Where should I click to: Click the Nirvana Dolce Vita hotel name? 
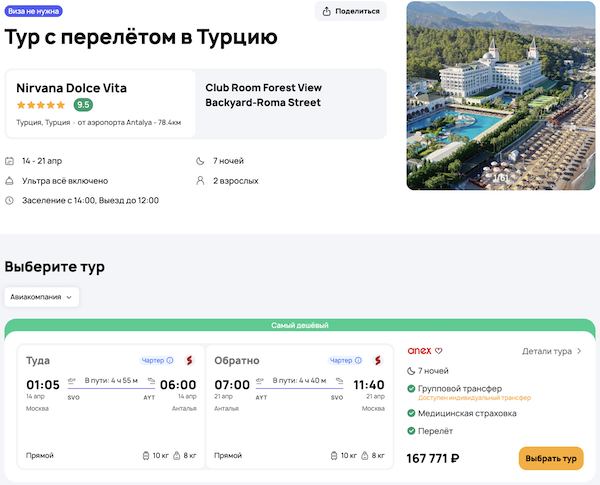pyautogui.click(x=71, y=88)
